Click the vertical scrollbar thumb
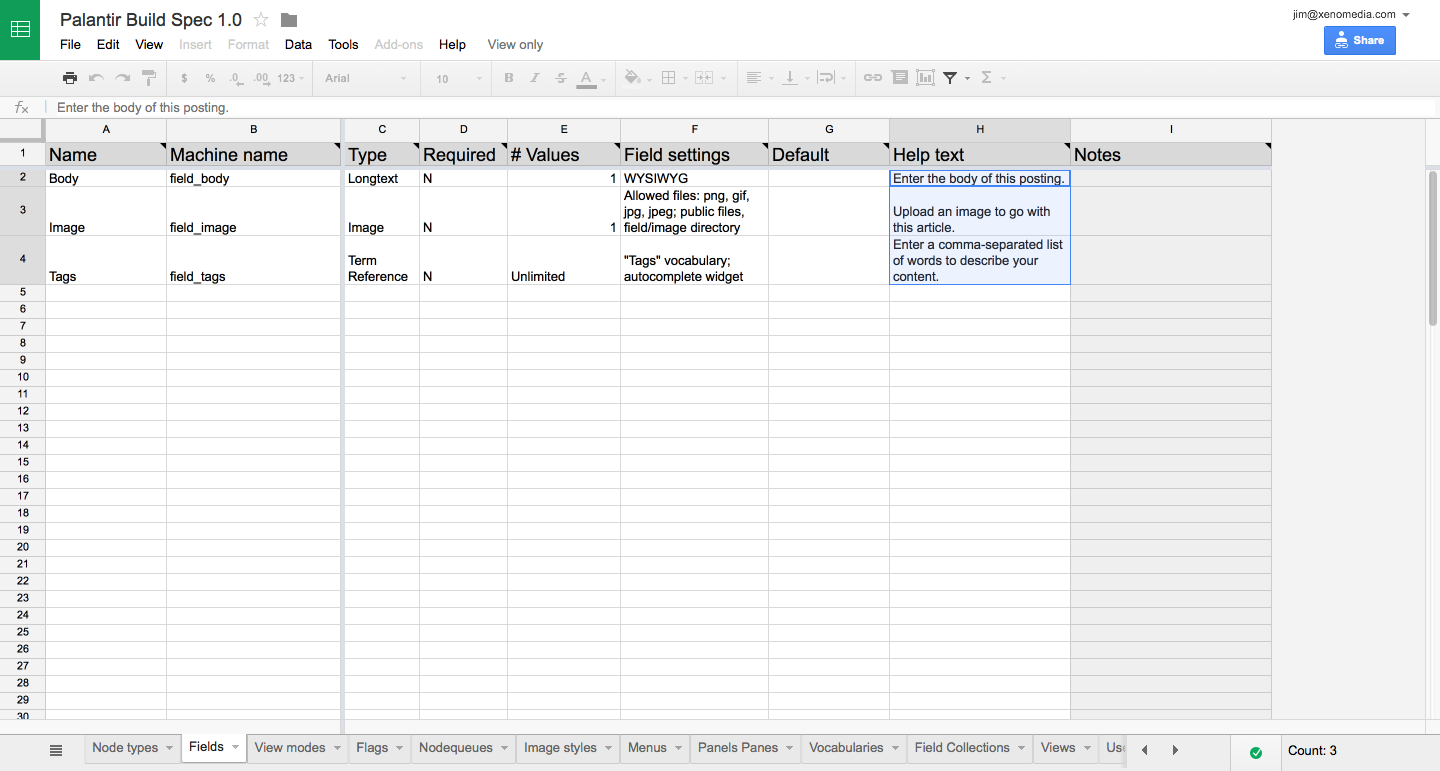 (1433, 248)
